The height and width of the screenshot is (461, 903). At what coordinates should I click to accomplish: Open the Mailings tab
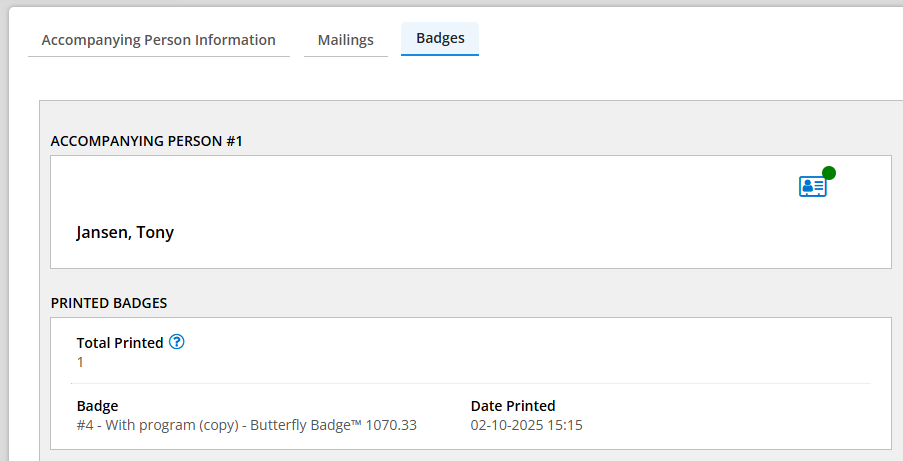point(345,40)
